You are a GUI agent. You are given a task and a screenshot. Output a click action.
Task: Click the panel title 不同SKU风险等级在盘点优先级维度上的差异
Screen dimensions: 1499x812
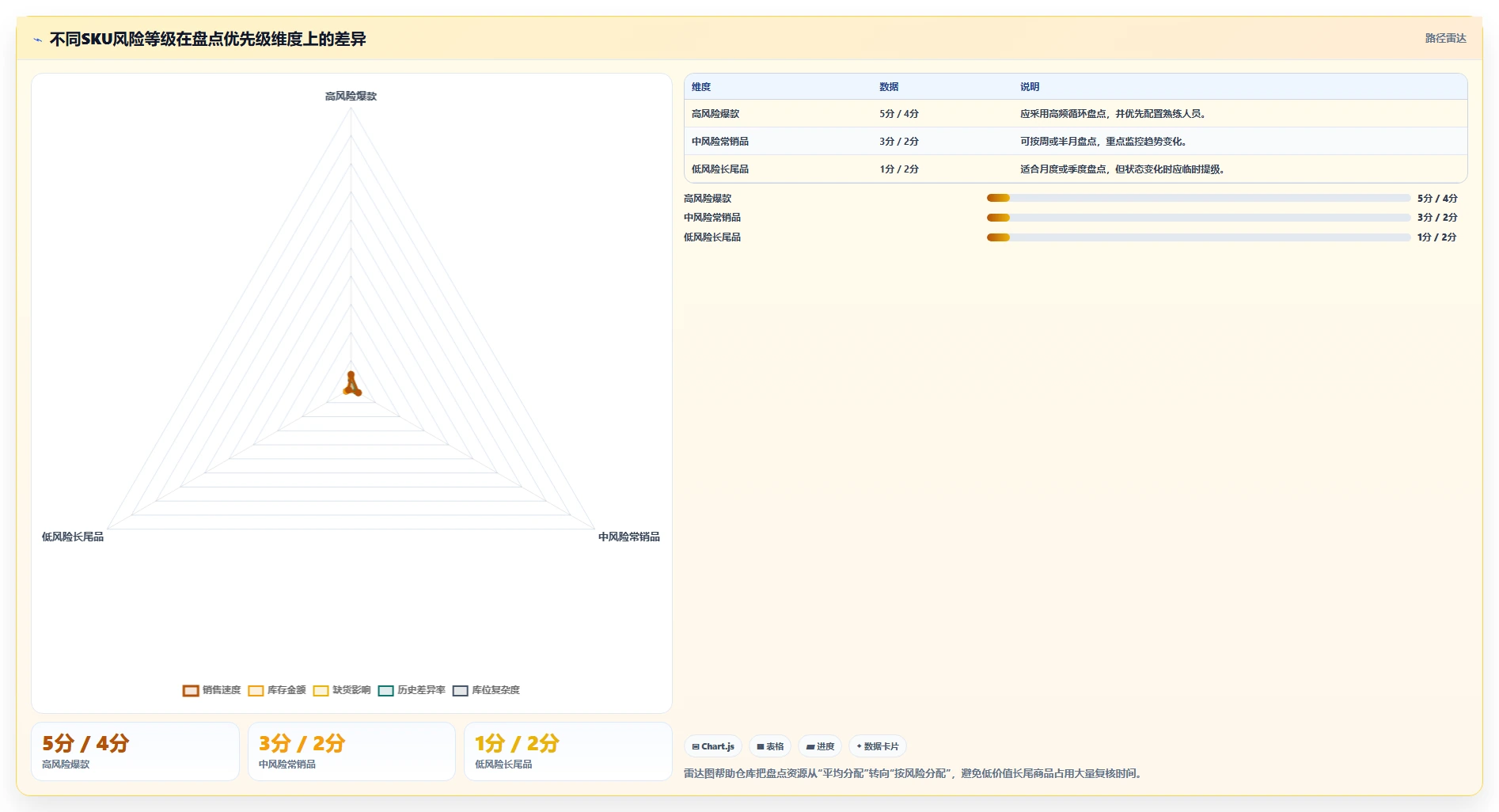pyautogui.click(x=208, y=39)
